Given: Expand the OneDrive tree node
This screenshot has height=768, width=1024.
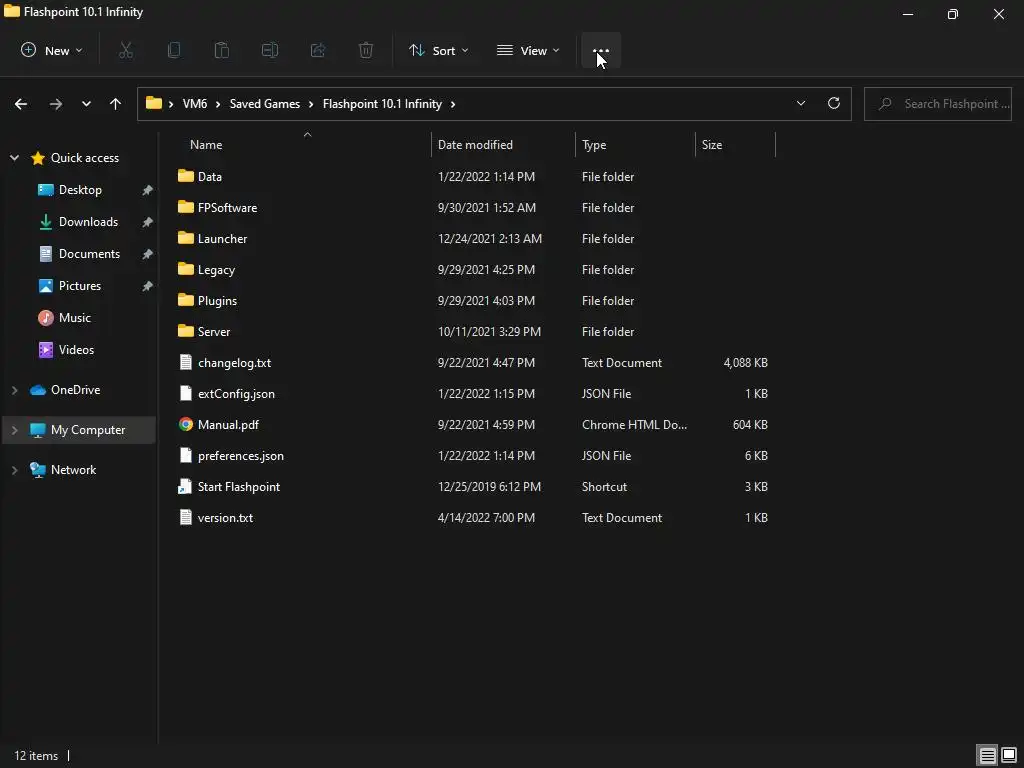Looking at the screenshot, I should pyautogui.click(x=14, y=390).
